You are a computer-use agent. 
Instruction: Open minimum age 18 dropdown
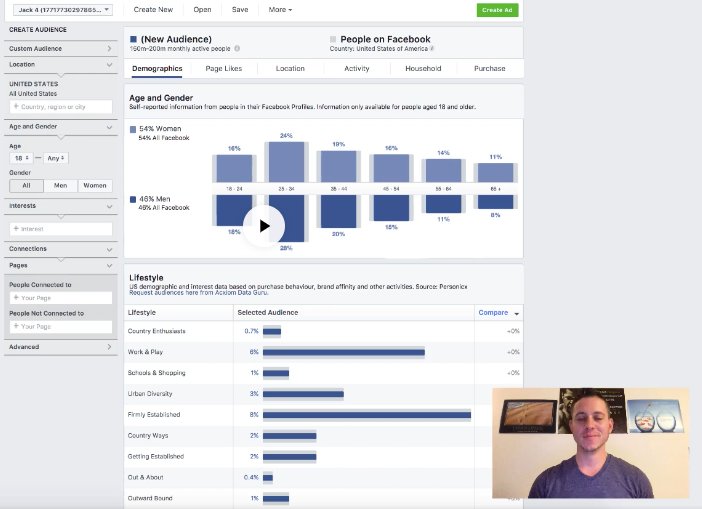pyautogui.click(x=21, y=158)
